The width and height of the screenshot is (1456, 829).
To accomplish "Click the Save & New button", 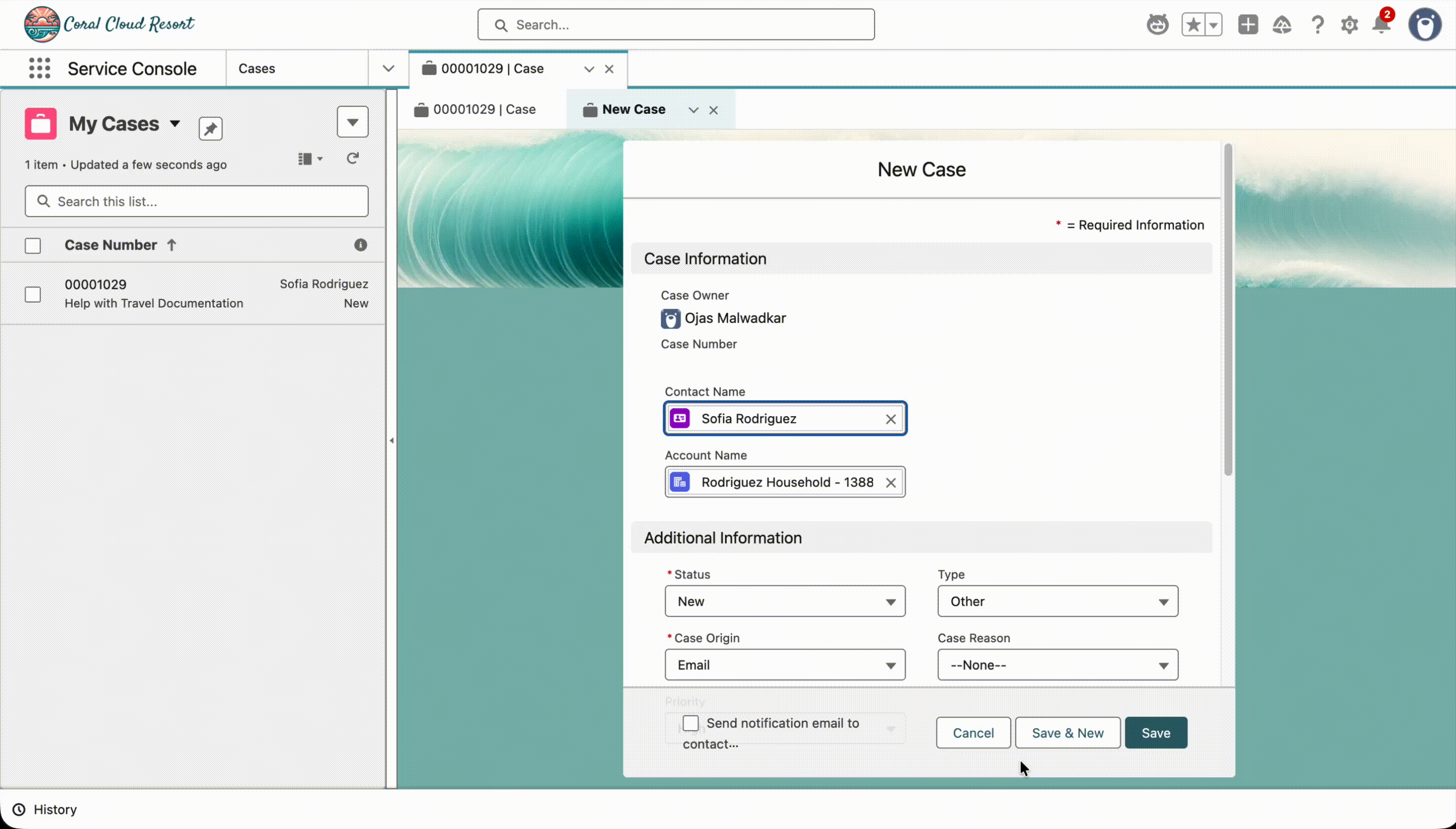I will tap(1067, 733).
